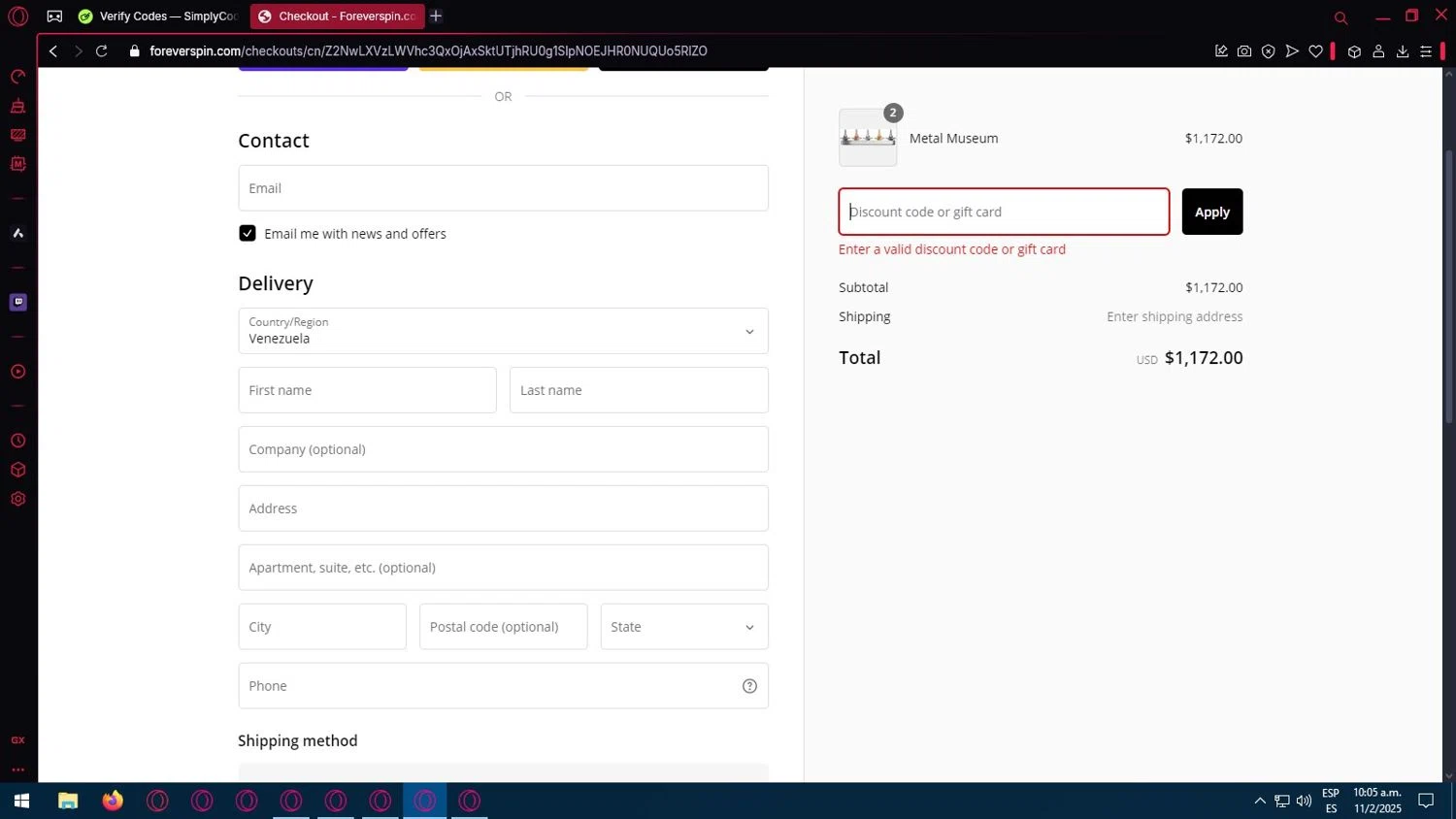
Task: Open the network icon in tray
Action: tap(1282, 801)
